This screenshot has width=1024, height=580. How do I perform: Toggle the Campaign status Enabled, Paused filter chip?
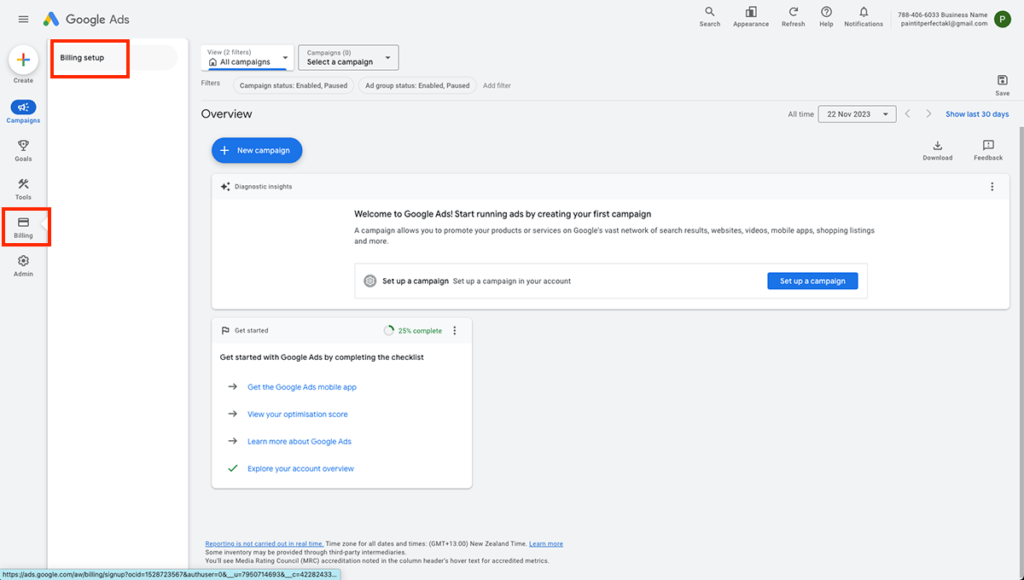click(293, 86)
